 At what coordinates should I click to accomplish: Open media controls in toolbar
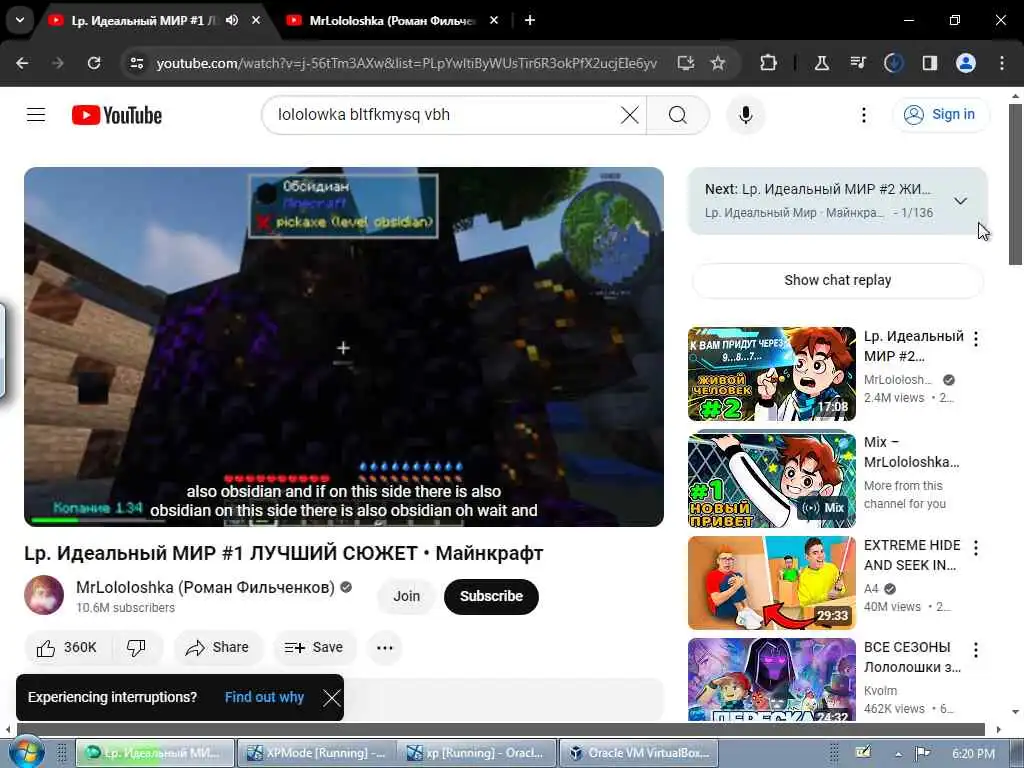857,63
